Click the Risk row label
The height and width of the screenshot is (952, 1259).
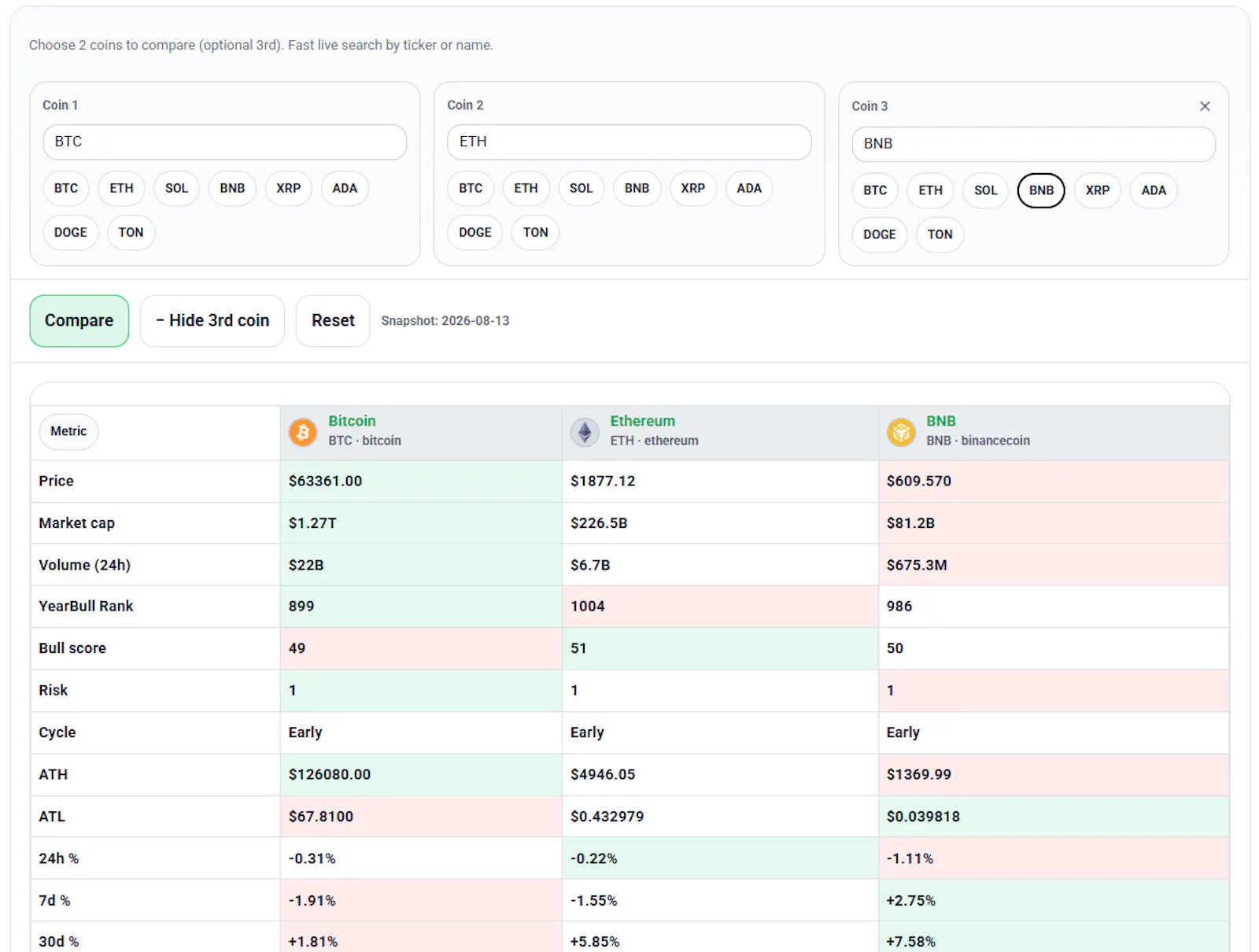click(x=54, y=690)
